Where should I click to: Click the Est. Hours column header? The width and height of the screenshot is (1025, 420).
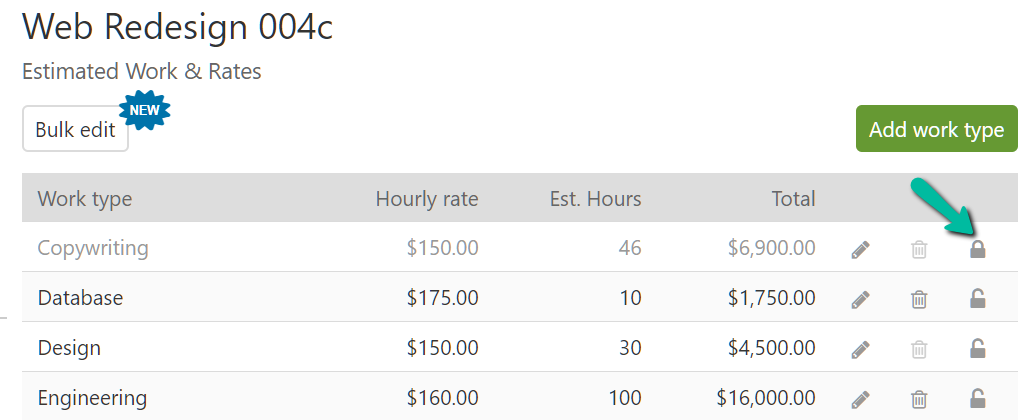point(594,199)
